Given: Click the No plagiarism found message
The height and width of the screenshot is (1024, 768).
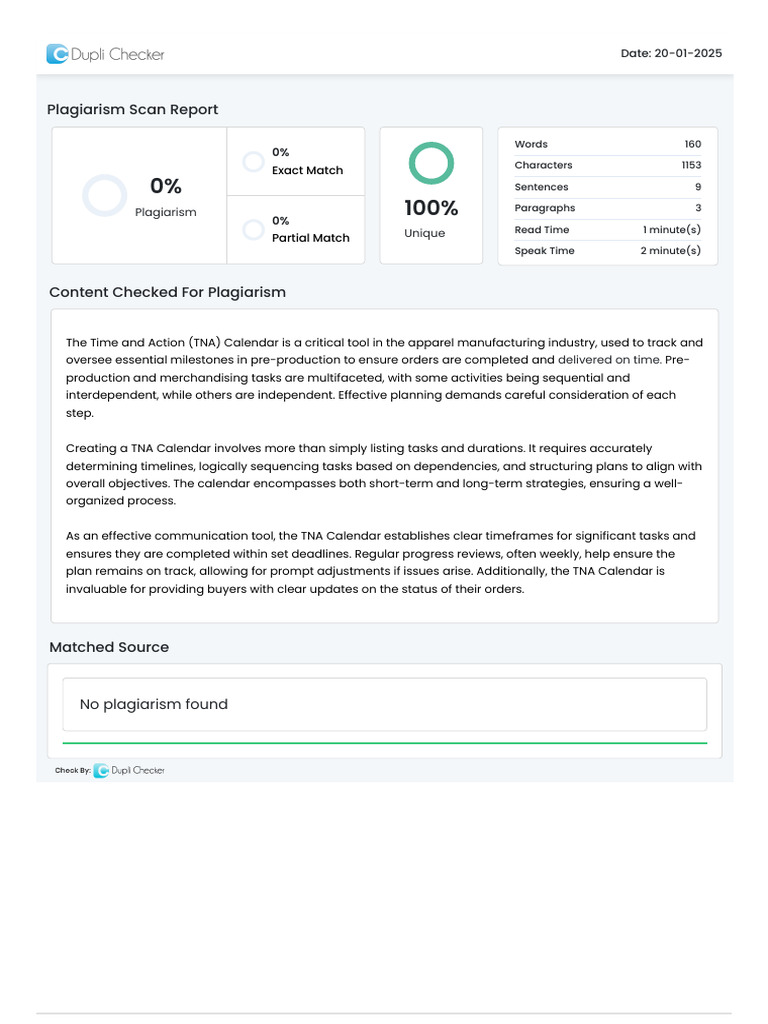Looking at the screenshot, I should [x=153, y=704].
